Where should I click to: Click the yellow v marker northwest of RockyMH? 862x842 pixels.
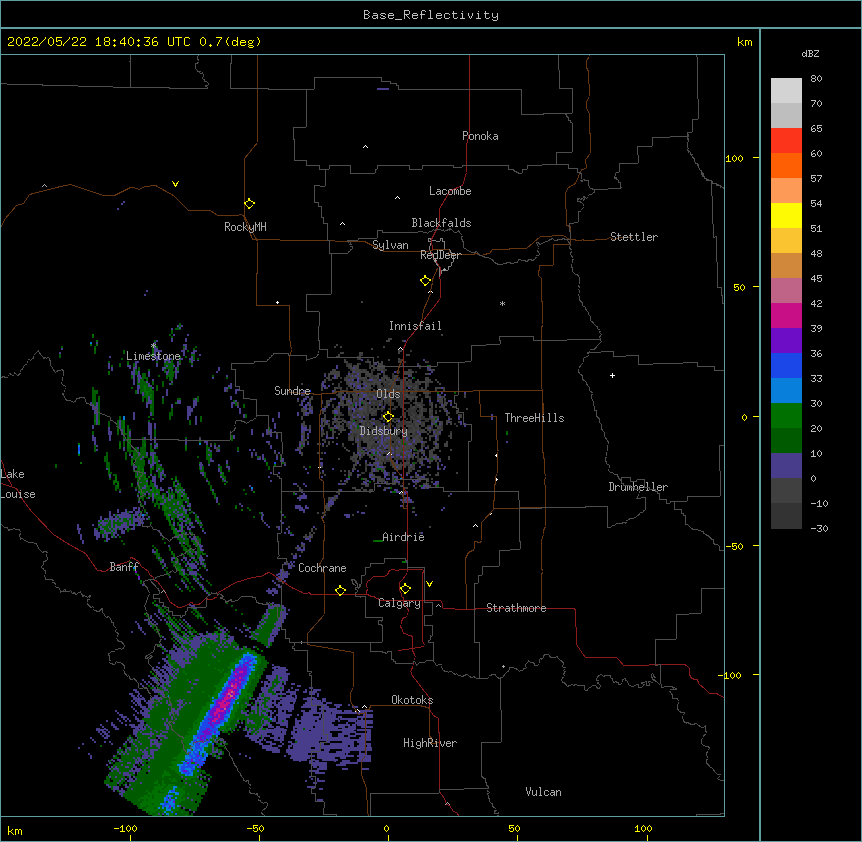click(175, 184)
